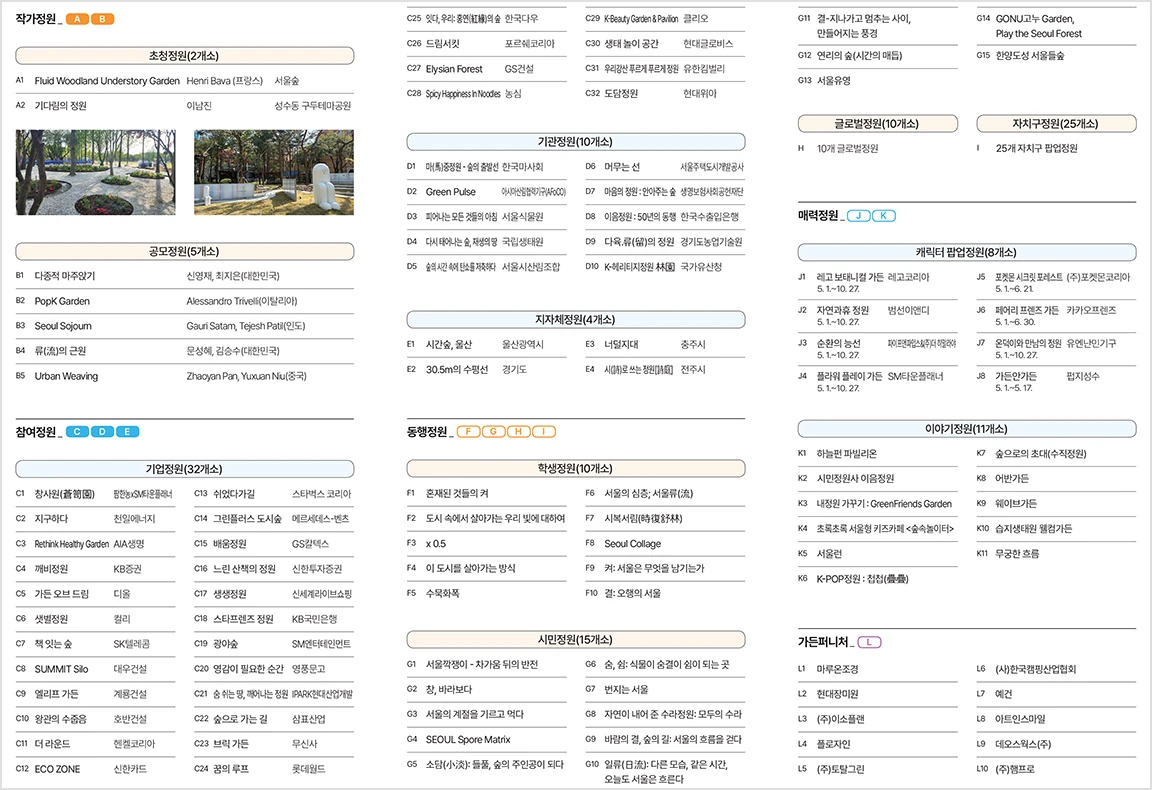
Task: Click the I badge beside 동행정원
Action: click(544, 431)
